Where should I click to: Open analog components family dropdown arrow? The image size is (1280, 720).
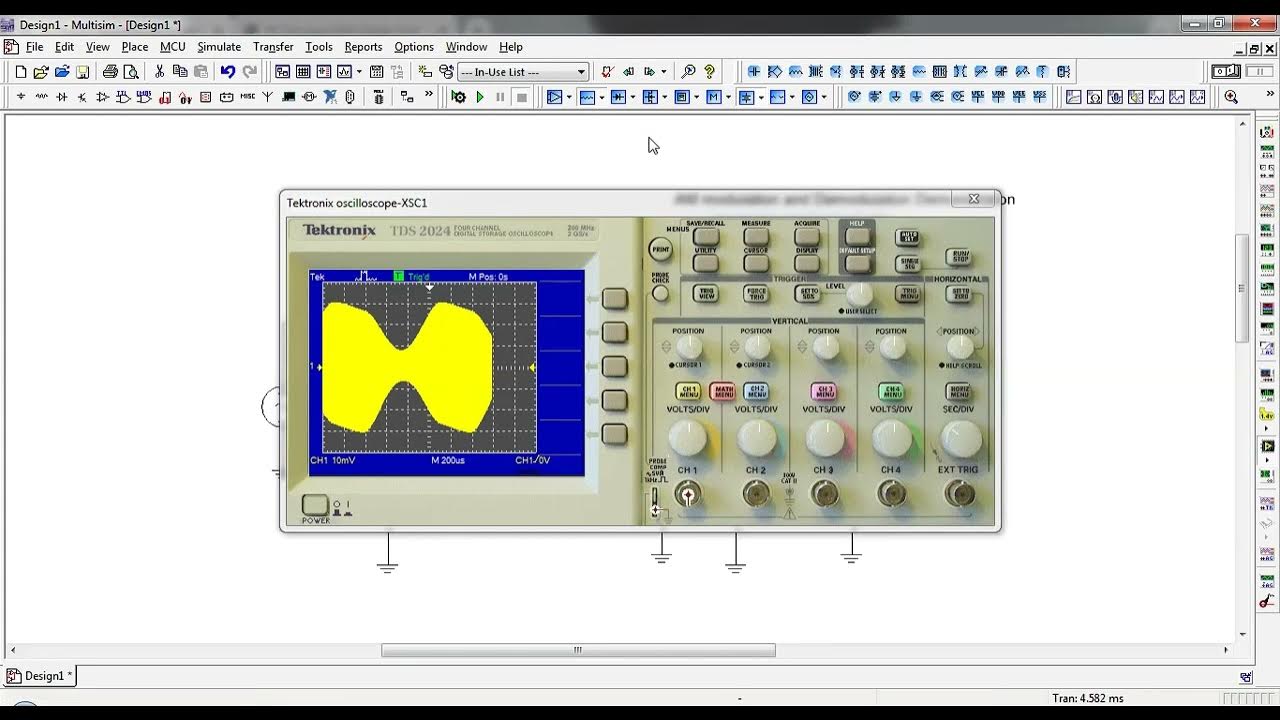(x=569, y=97)
